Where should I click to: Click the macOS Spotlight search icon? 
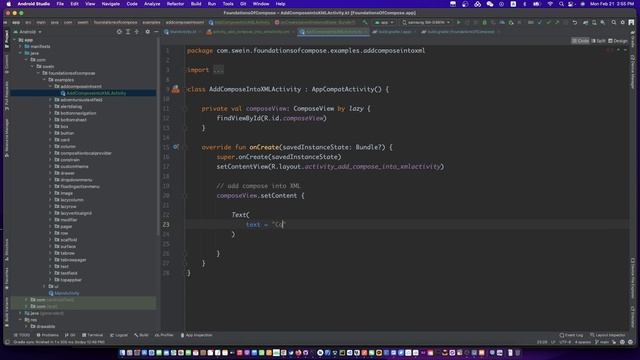pyautogui.click(x=561, y=4)
